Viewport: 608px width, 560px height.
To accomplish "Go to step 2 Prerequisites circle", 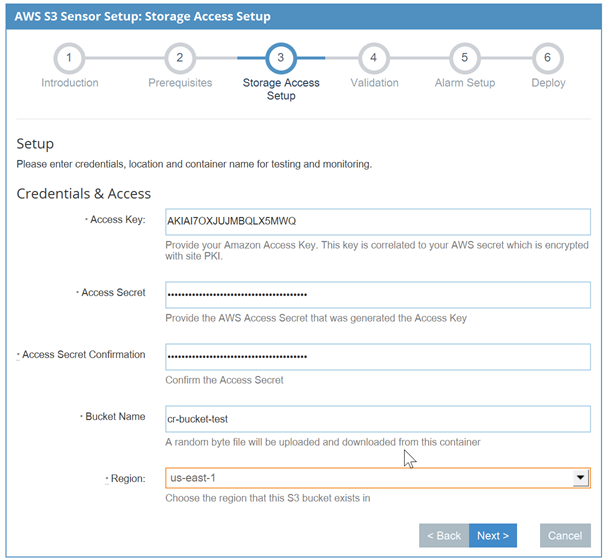I will (180, 58).
